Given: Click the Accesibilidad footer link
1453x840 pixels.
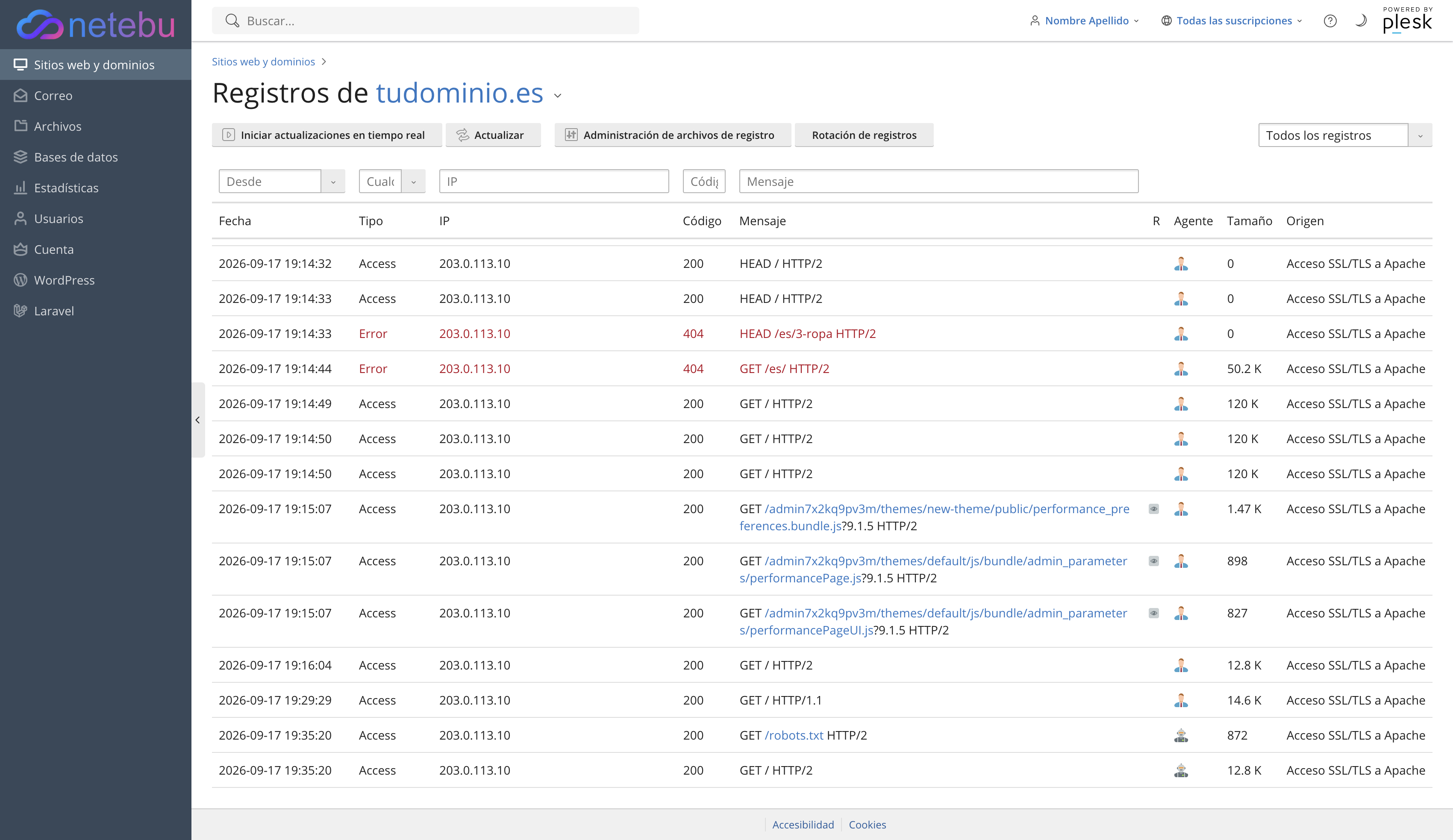Looking at the screenshot, I should [803, 825].
